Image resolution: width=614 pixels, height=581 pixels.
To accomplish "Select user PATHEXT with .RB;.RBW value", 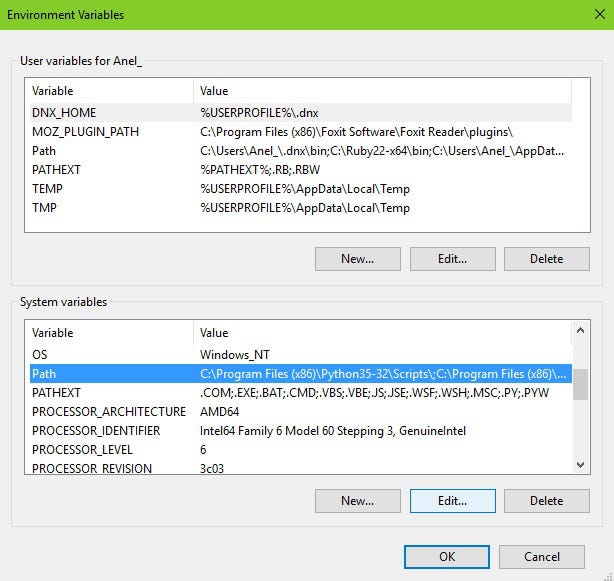I will (x=301, y=170).
